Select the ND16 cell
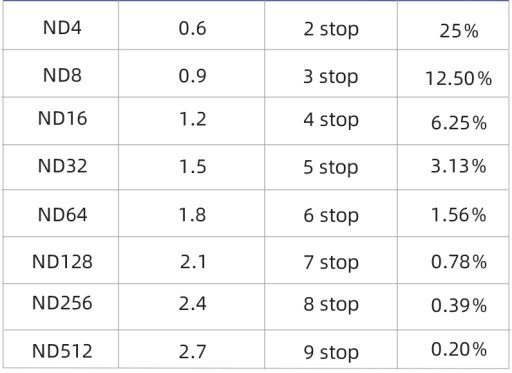The width and height of the screenshot is (512, 373). click(x=62, y=119)
